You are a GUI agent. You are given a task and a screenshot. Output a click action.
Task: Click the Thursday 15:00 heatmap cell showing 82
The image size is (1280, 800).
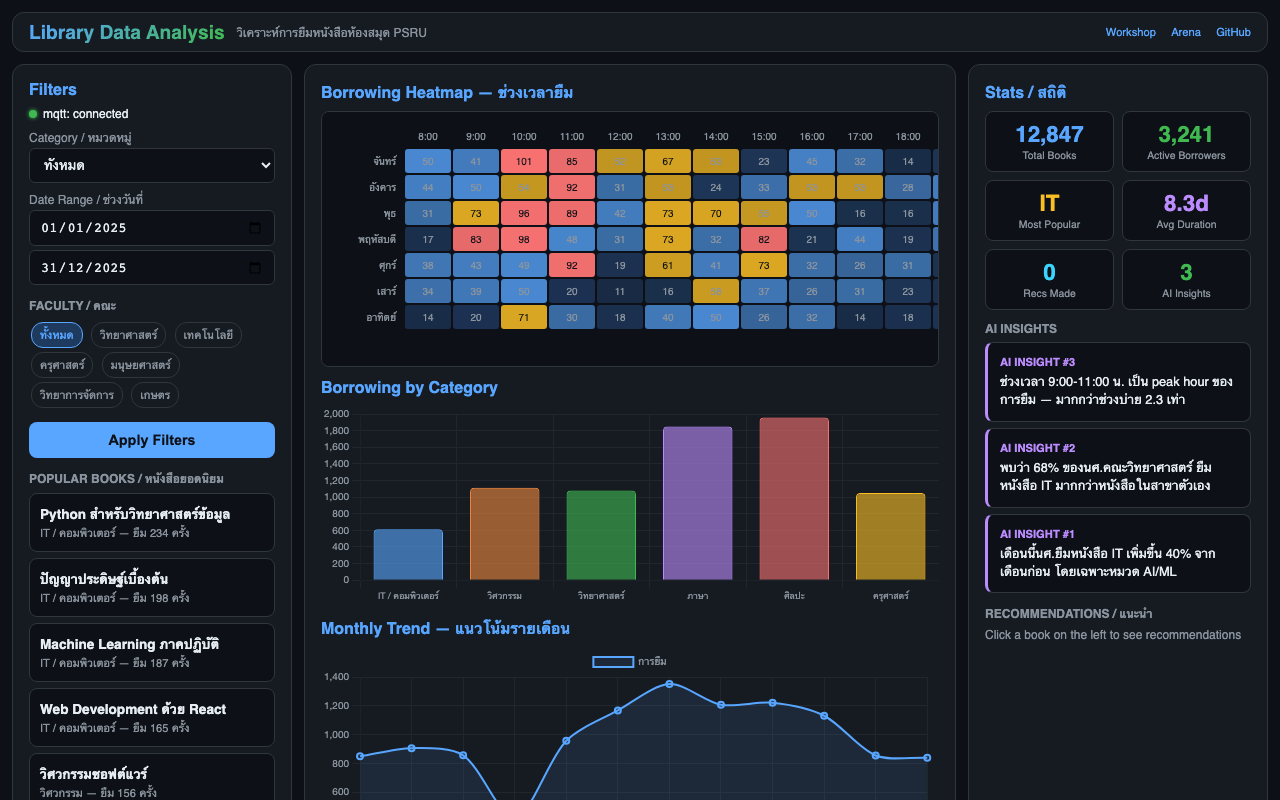(x=764, y=239)
